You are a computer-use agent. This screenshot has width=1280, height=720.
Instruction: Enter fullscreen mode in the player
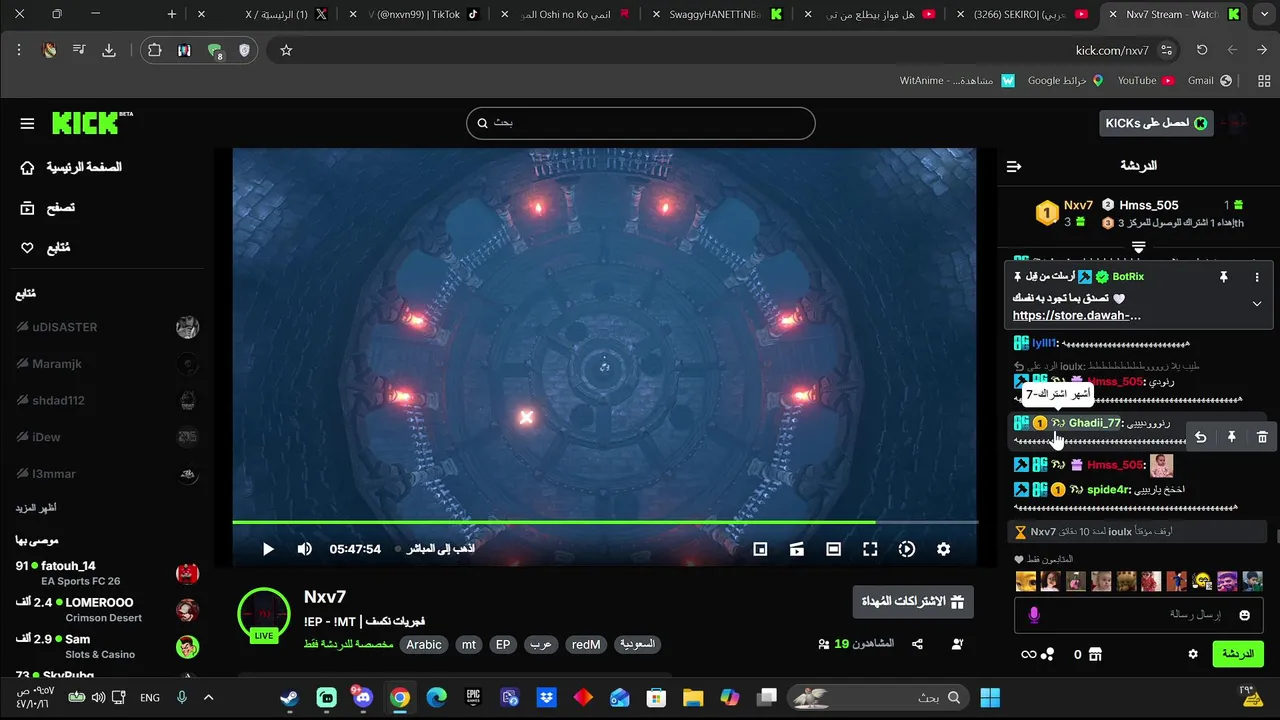click(870, 549)
